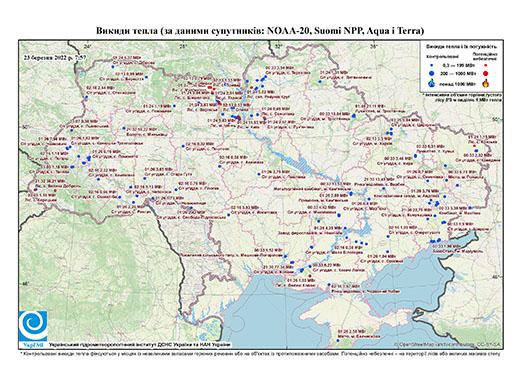The width and height of the screenshot is (520, 368).
Task: Click the footnote text below the map
Action: [260, 353]
